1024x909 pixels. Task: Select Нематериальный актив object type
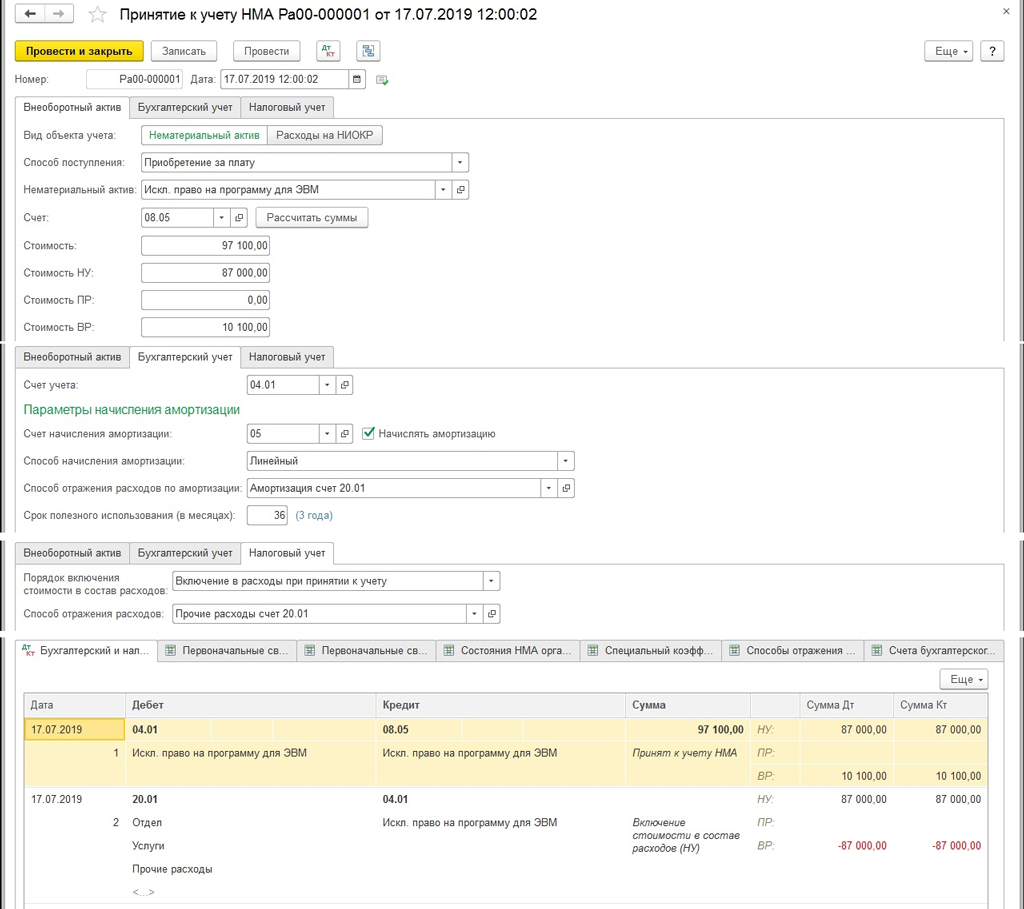[204, 135]
